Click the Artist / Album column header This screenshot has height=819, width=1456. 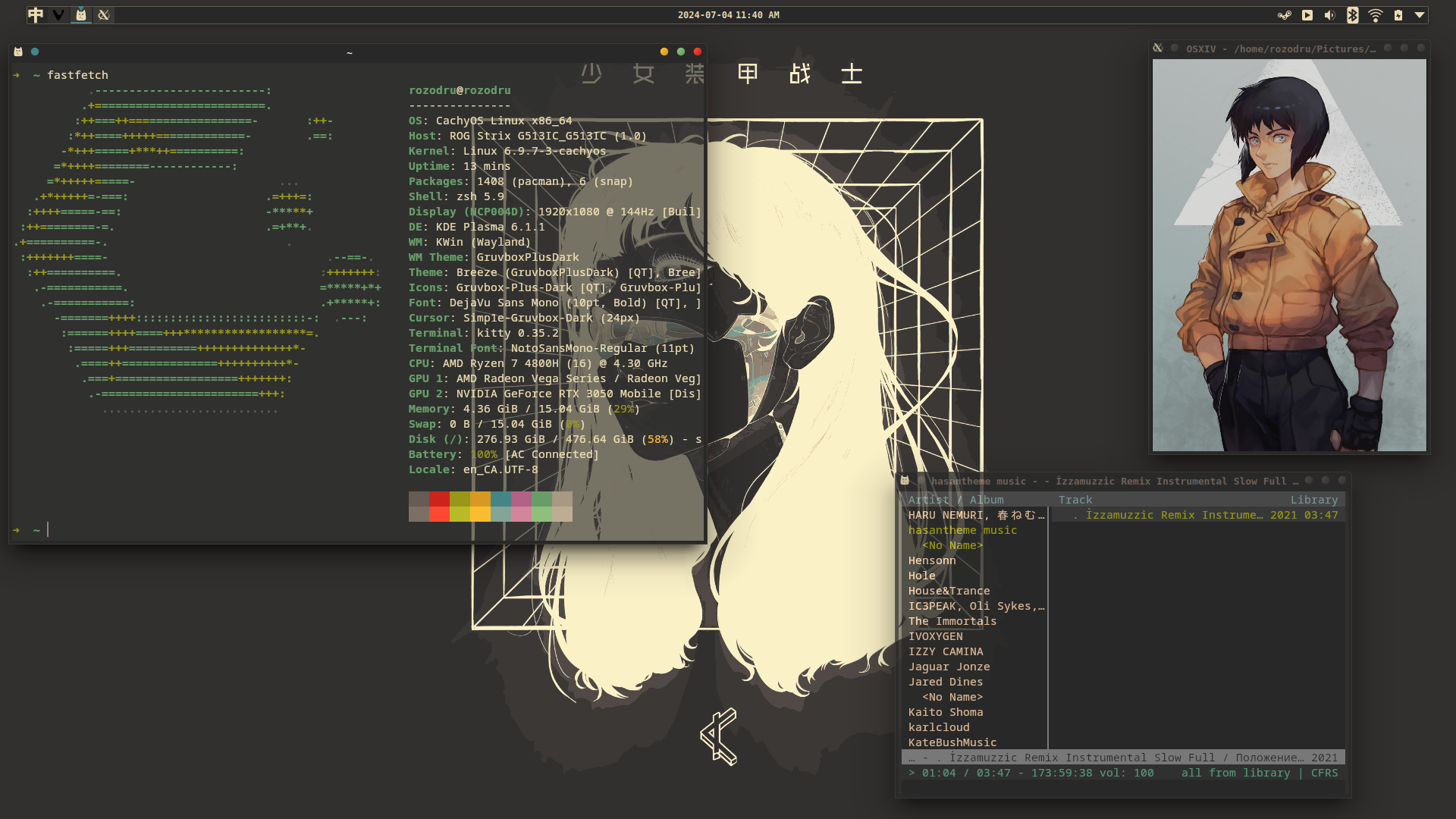pyautogui.click(x=955, y=500)
